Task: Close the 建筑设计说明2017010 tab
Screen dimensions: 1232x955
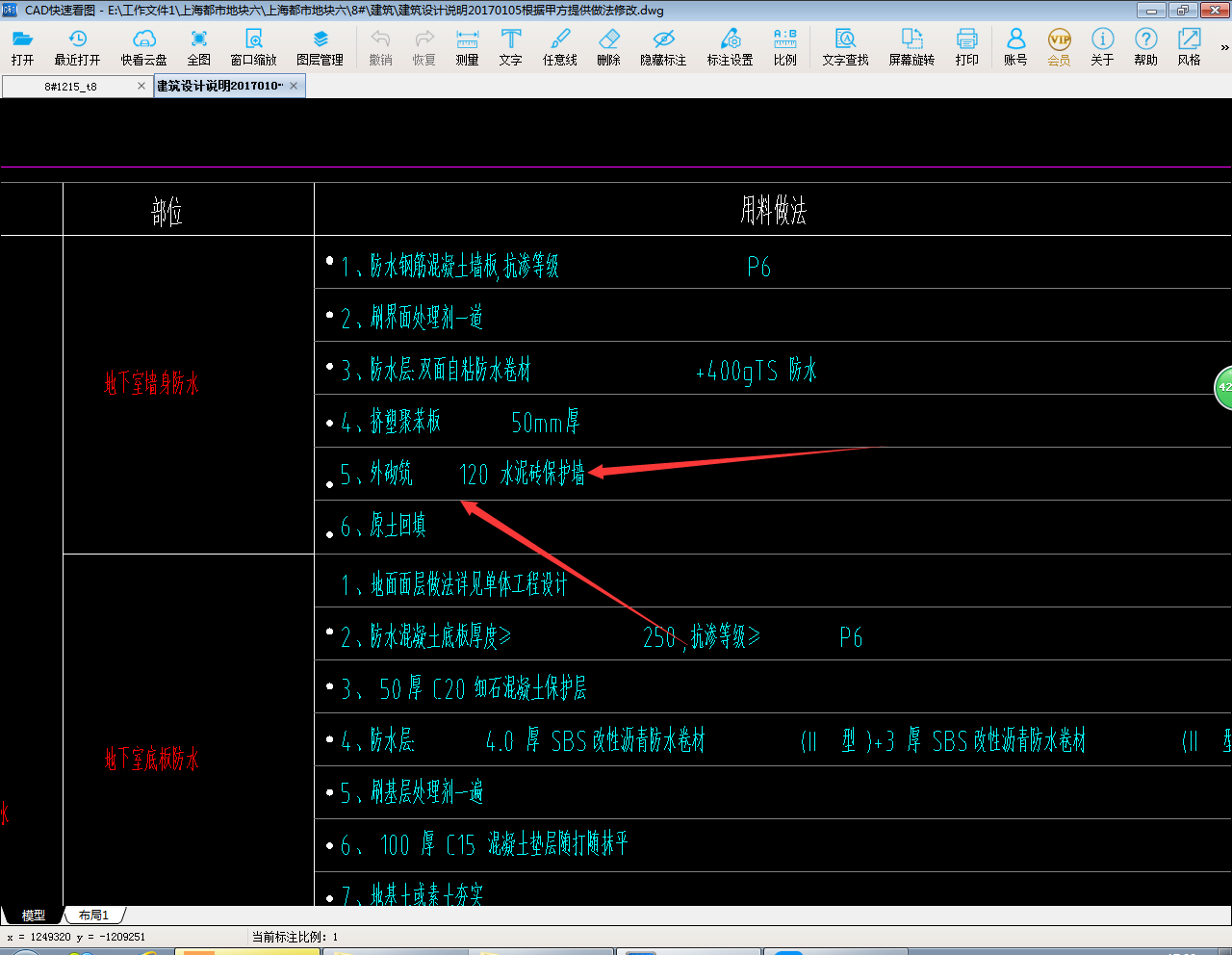Action: tap(294, 86)
